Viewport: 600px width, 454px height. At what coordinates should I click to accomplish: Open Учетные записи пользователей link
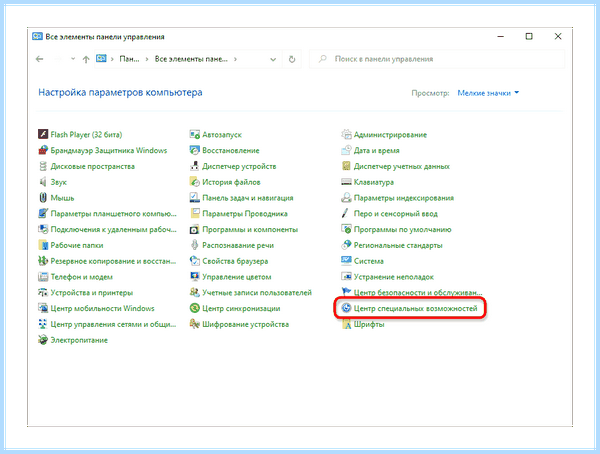coord(257,292)
